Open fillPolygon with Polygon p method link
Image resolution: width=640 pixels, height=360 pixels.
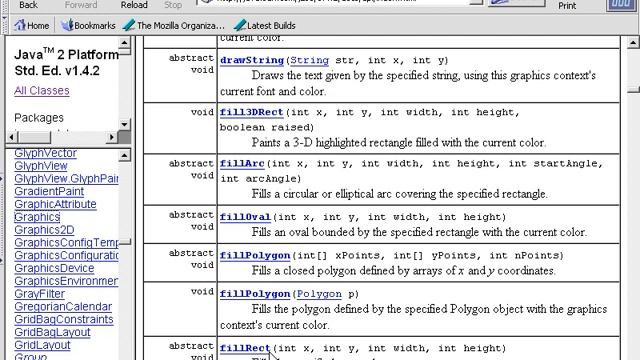255,294
